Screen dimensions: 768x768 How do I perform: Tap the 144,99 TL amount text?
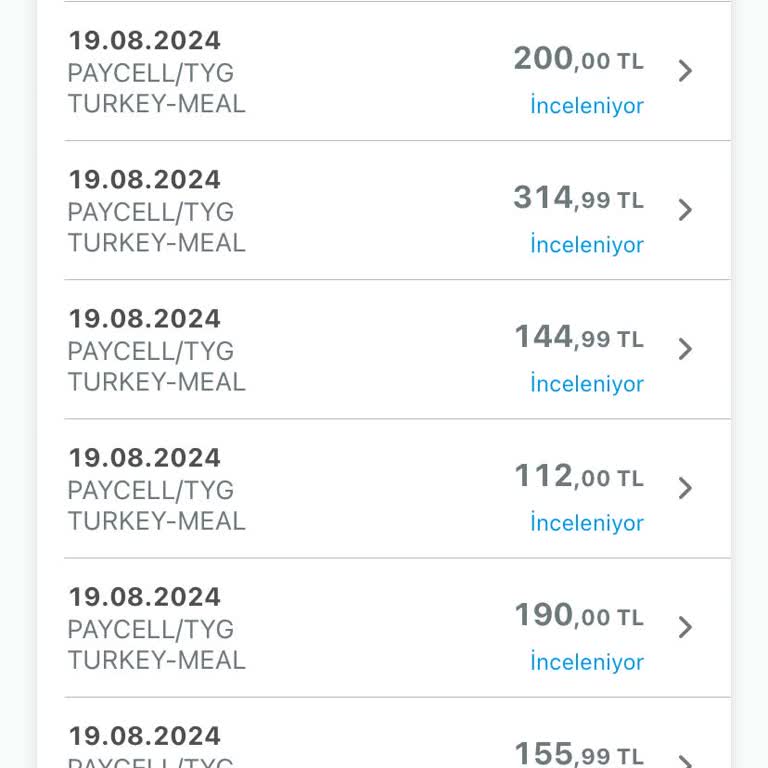coord(578,338)
